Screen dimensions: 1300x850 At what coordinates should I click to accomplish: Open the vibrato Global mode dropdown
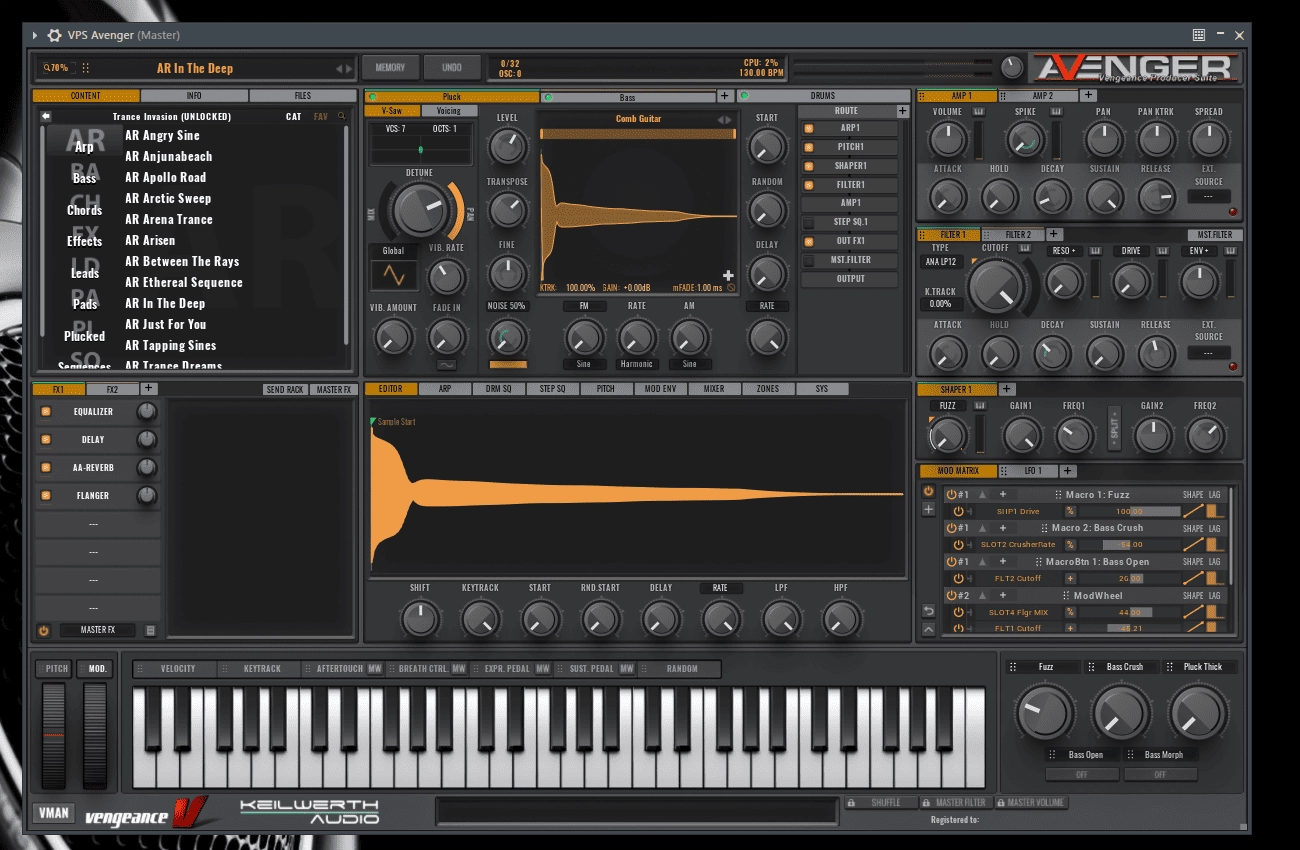[393, 251]
